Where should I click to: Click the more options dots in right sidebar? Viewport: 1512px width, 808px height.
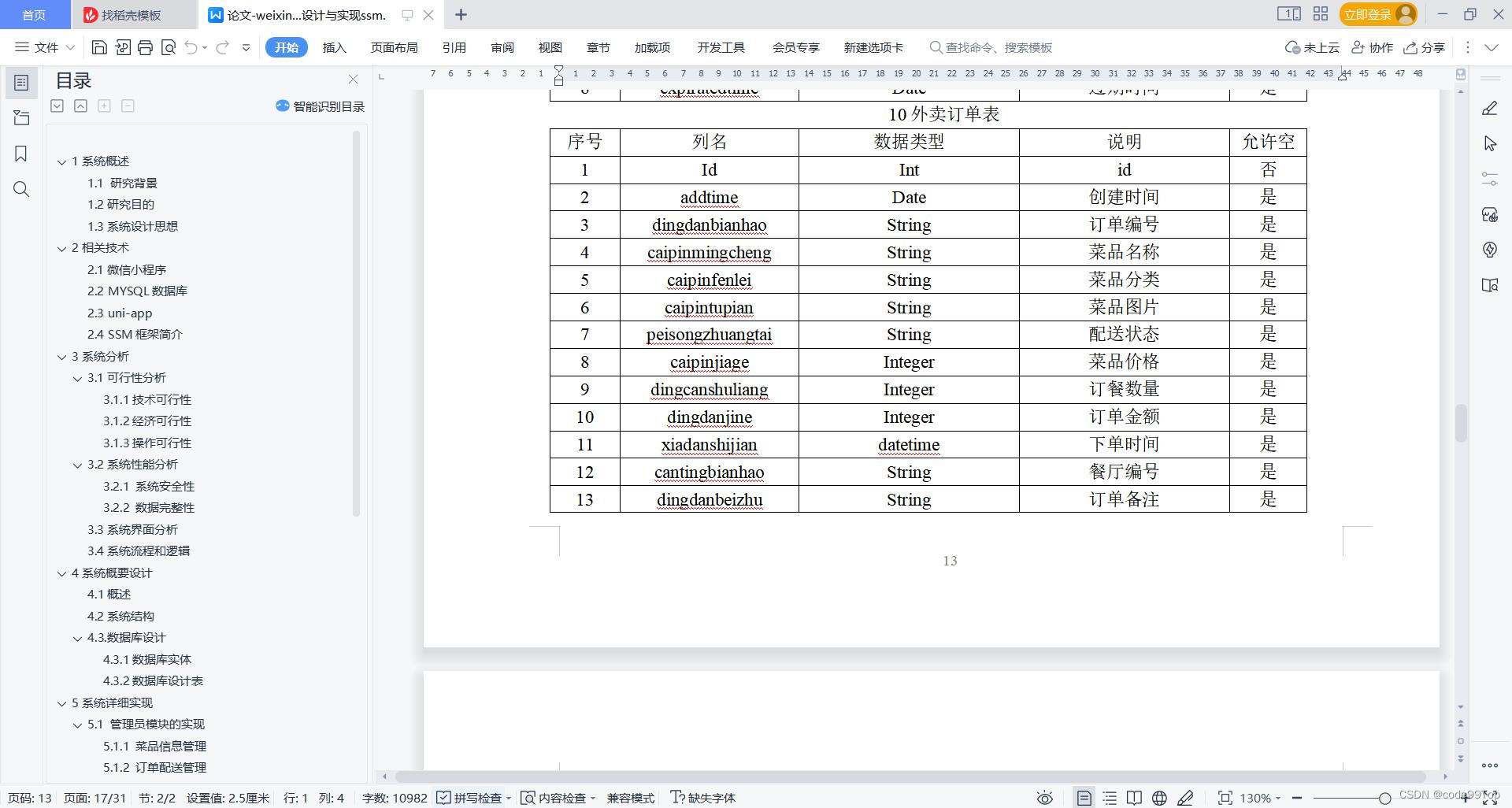coord(1489,765)
